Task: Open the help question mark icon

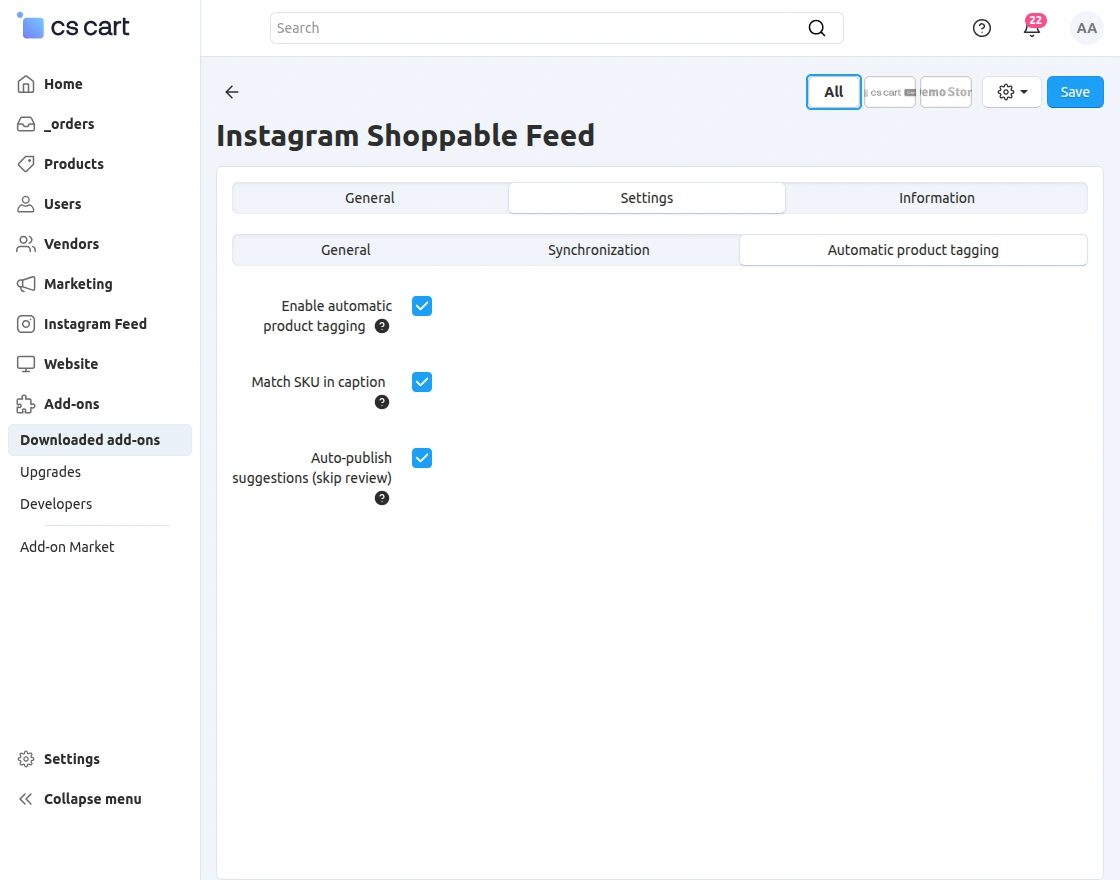Action: 981,28
